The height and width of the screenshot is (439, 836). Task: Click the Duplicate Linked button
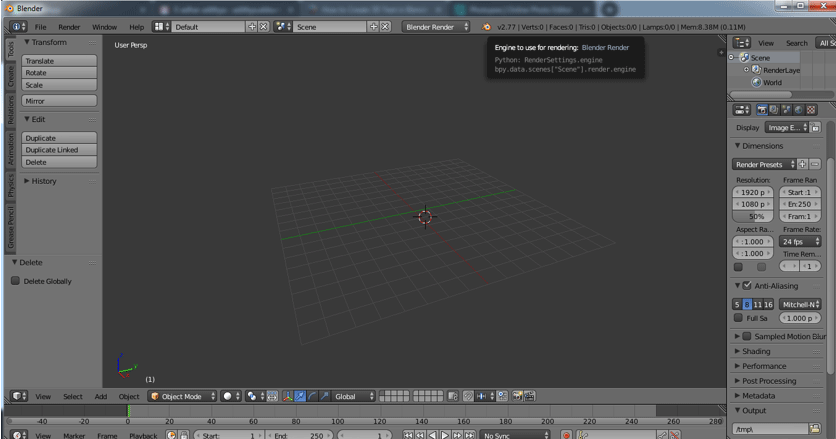[59, 150]
